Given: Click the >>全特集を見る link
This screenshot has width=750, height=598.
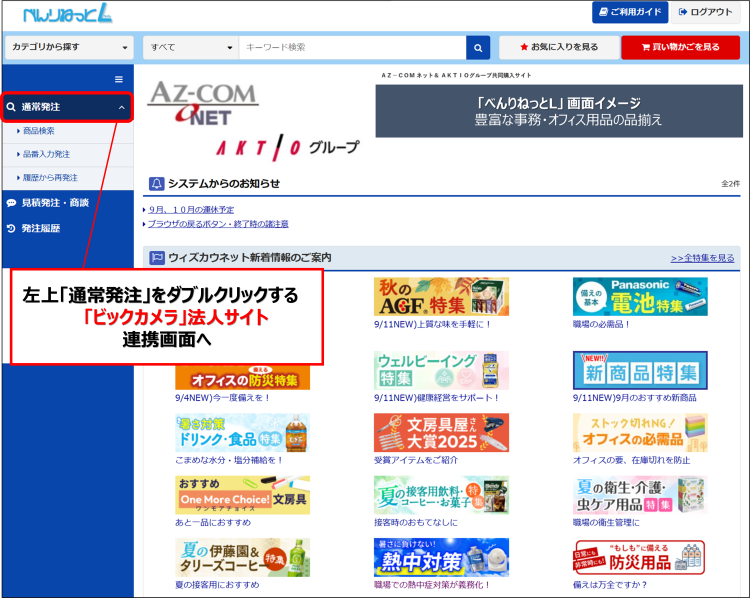Looking at the screenshot, I should [703, 258].
